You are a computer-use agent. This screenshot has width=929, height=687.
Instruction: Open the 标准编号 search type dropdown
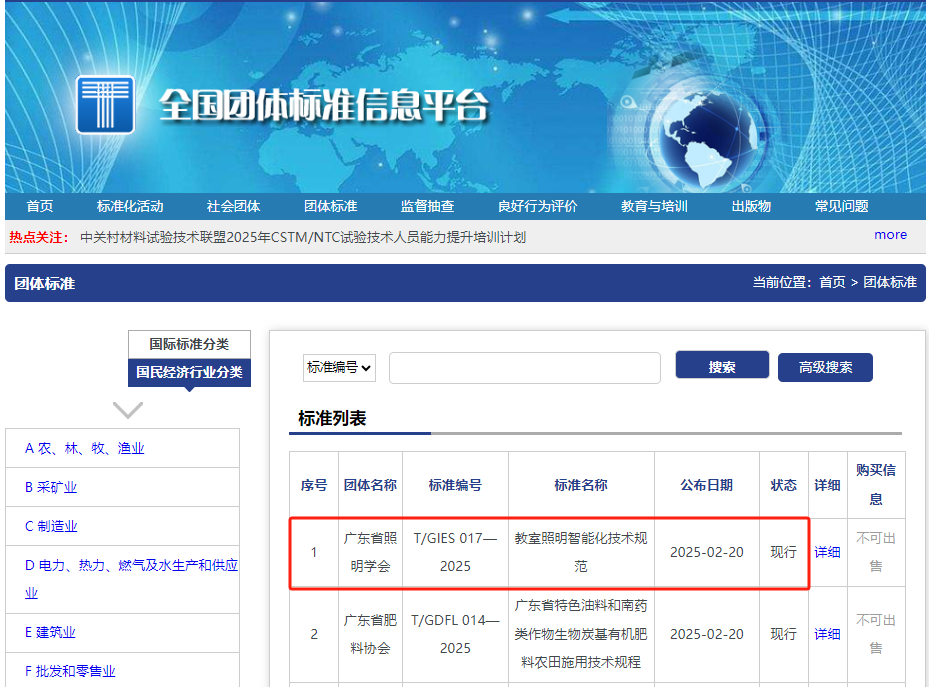339,368
